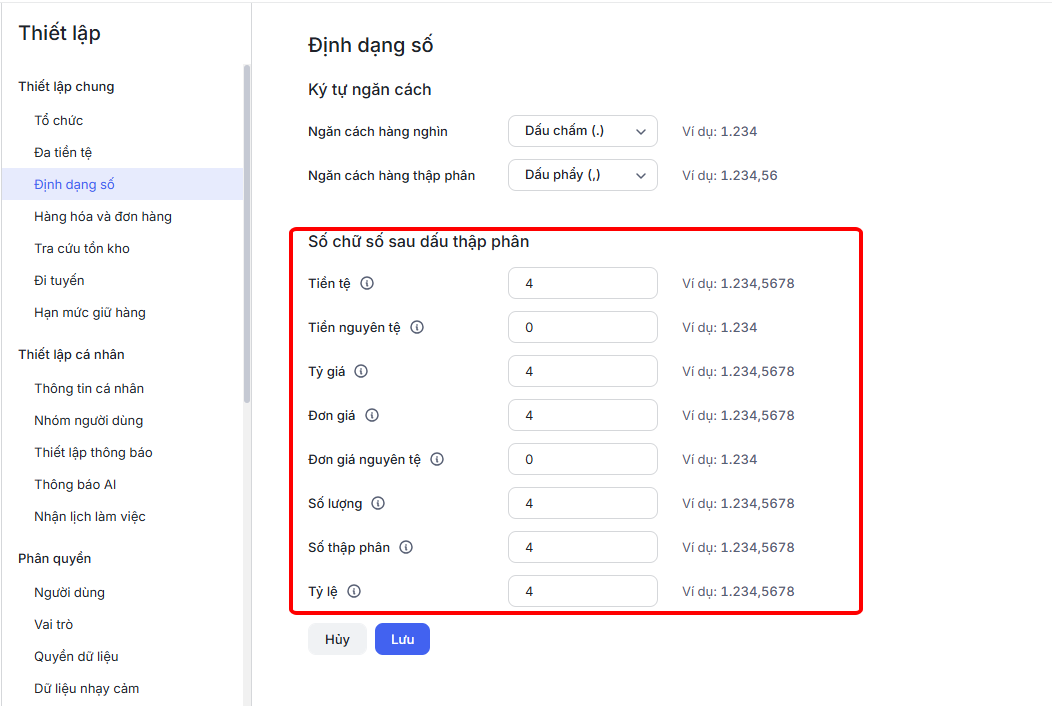This screenshot has height=706, width=1052.
Task: Open Ngăn cách hàng nghìn dropdown
Action: [x=582, y=132]
